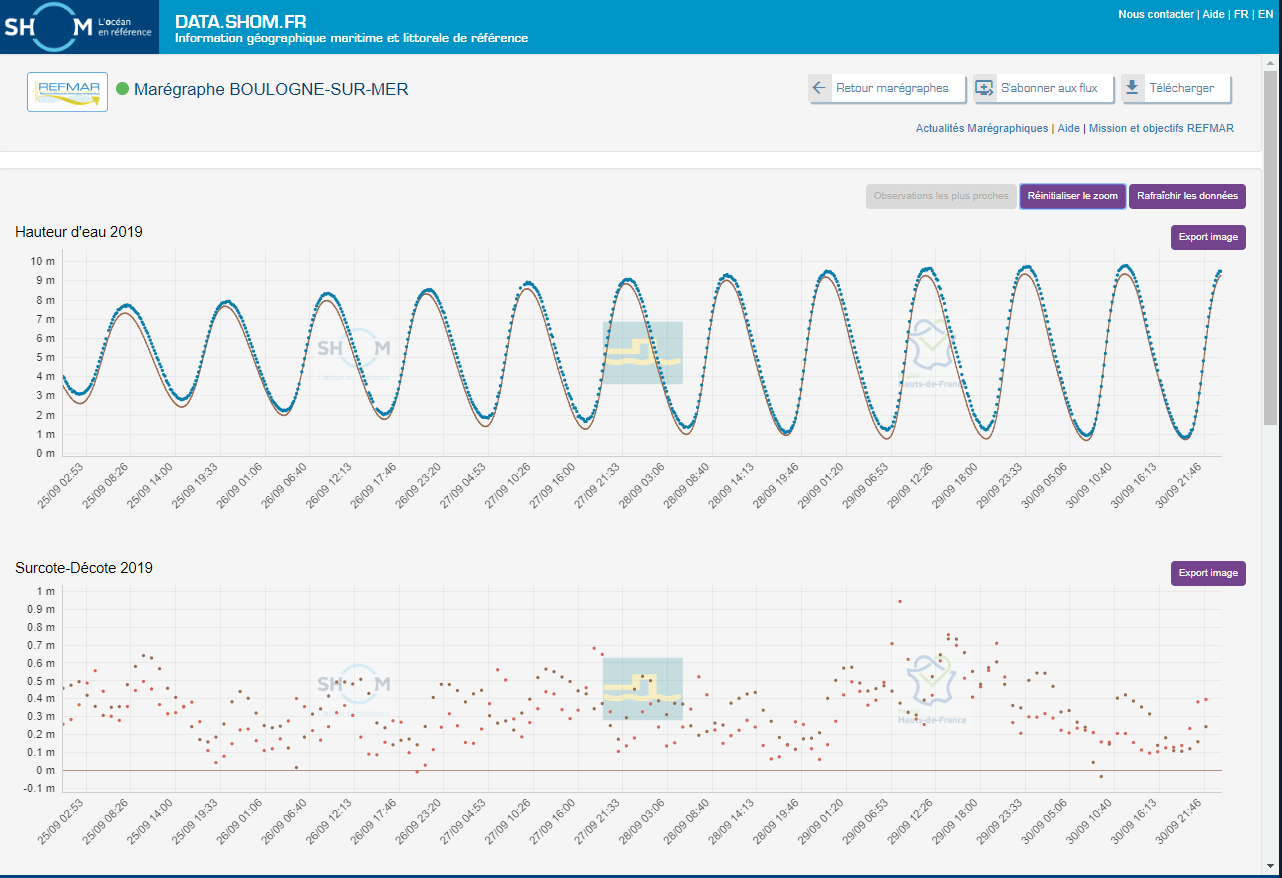Viewport: 1282px width, 878px height.
Task: Open the Aide link below toolbar buttons
Action: 1069,128
